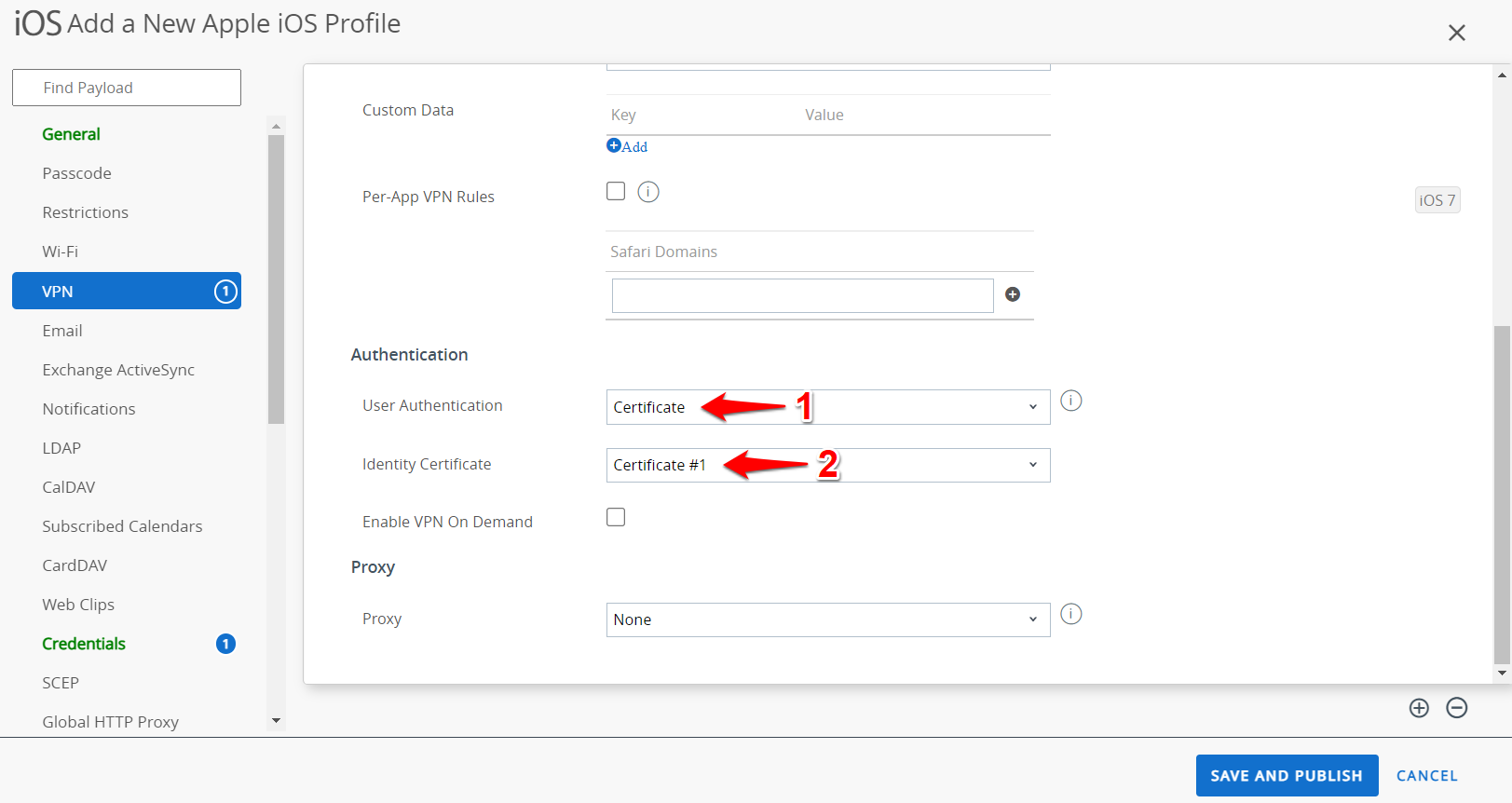1512x803 pixels.
Task: Click the Find Payload search field
Action: coord(127,88)
